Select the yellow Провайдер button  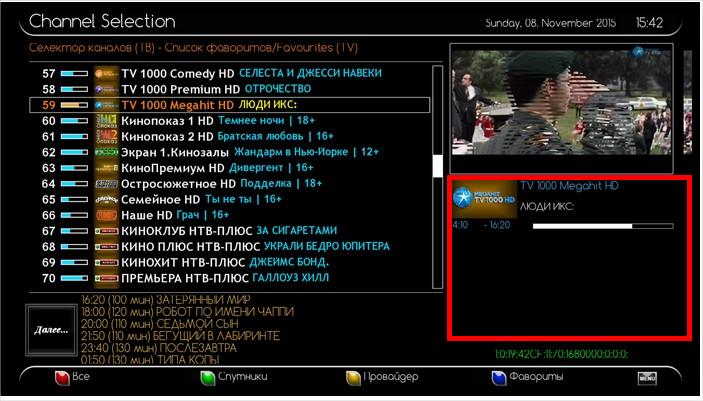click(382, 377)
